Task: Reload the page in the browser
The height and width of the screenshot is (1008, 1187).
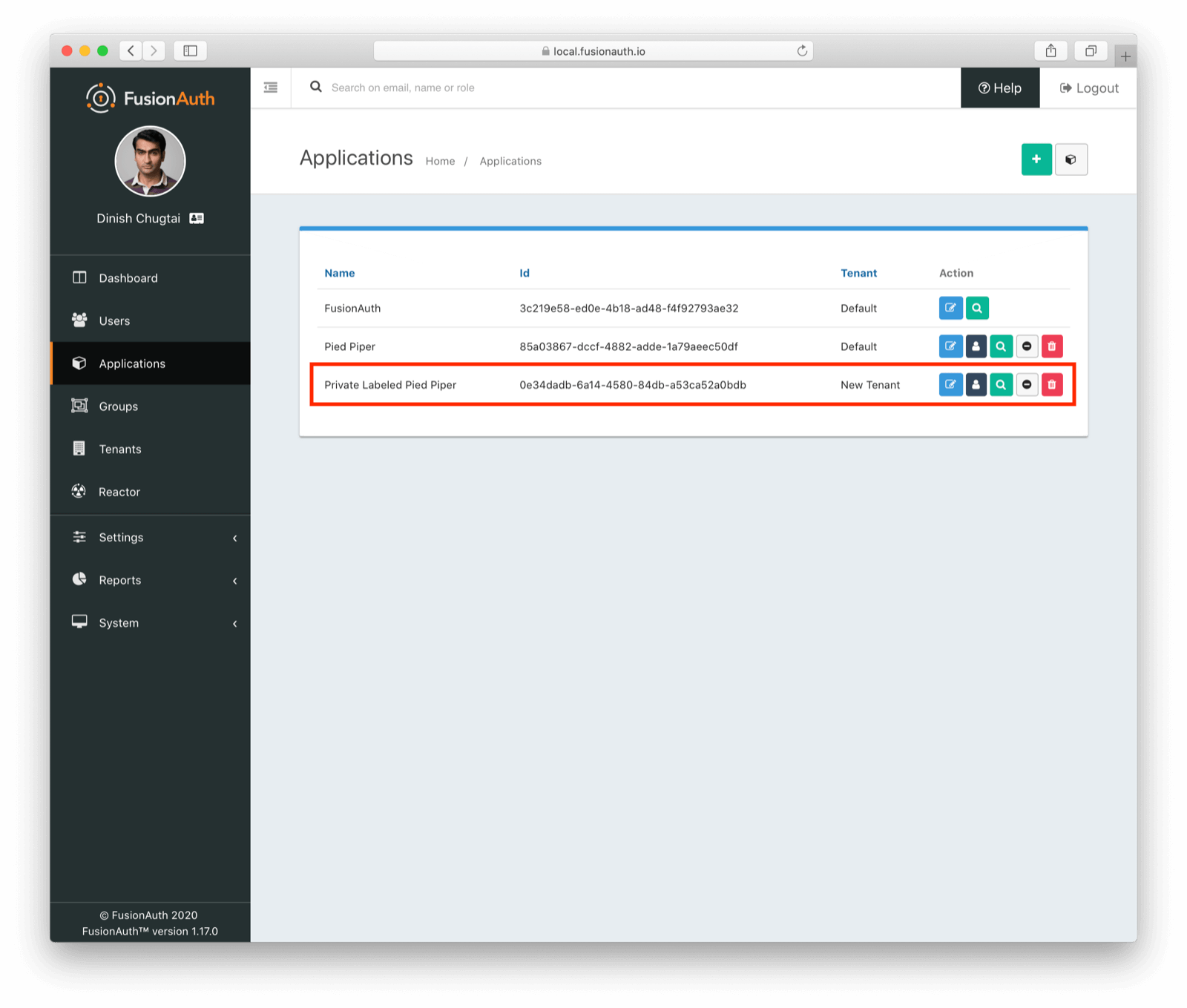Action: point(802,51)
